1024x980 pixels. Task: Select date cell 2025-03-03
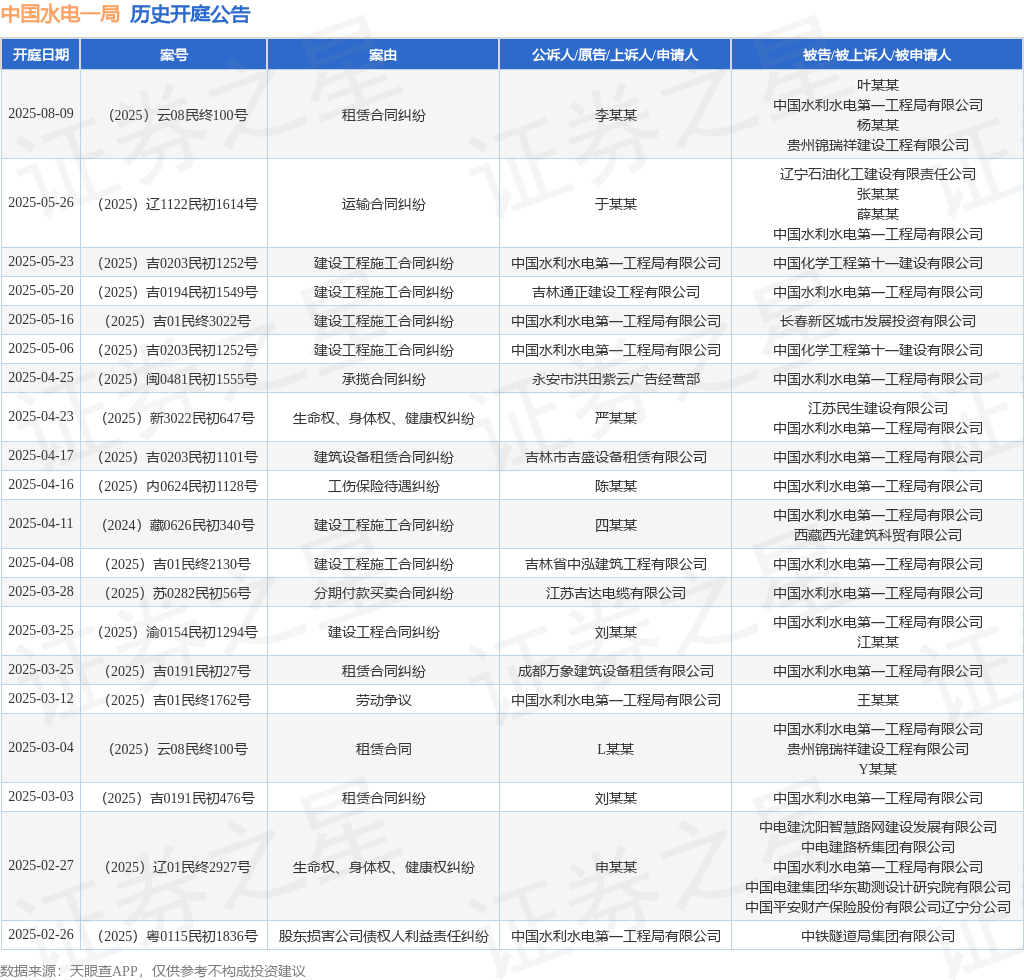(x=40, y=797)
